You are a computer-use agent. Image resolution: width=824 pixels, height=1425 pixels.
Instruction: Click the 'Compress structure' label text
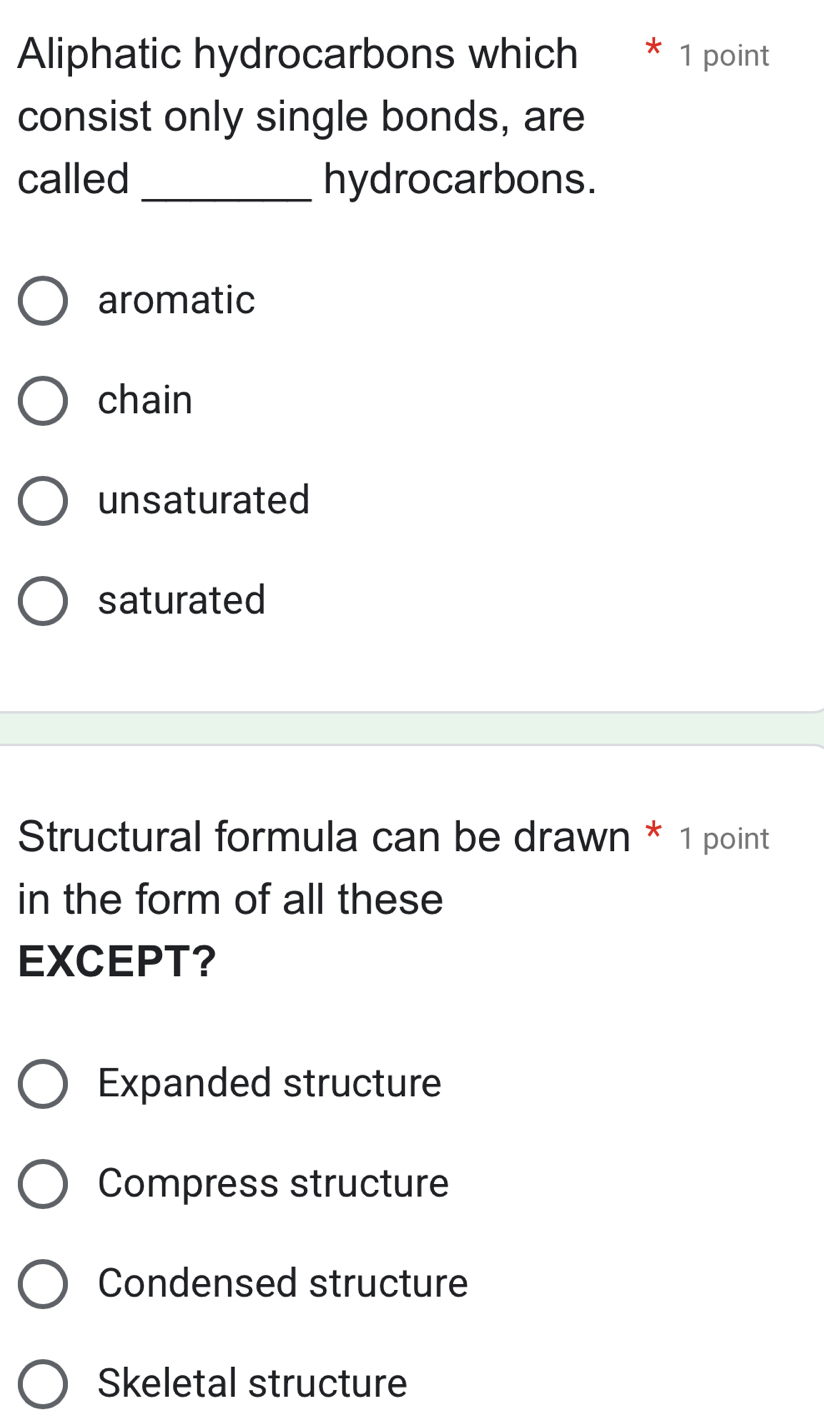click(274, 1183)
